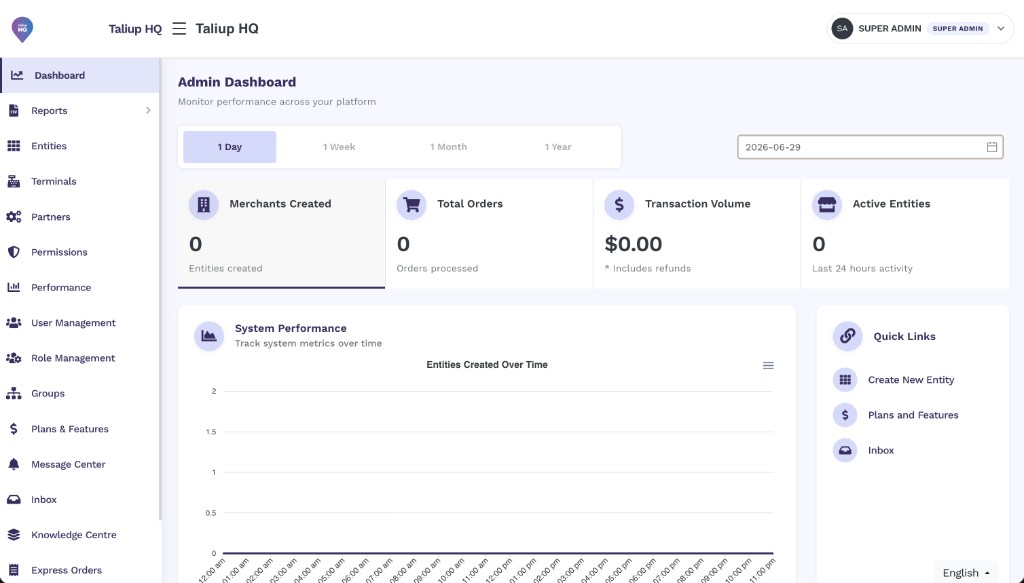The width and height of the screenshot is (1024, 583).
Task: Click the Reports document icon
Action: tap(14, 110)
